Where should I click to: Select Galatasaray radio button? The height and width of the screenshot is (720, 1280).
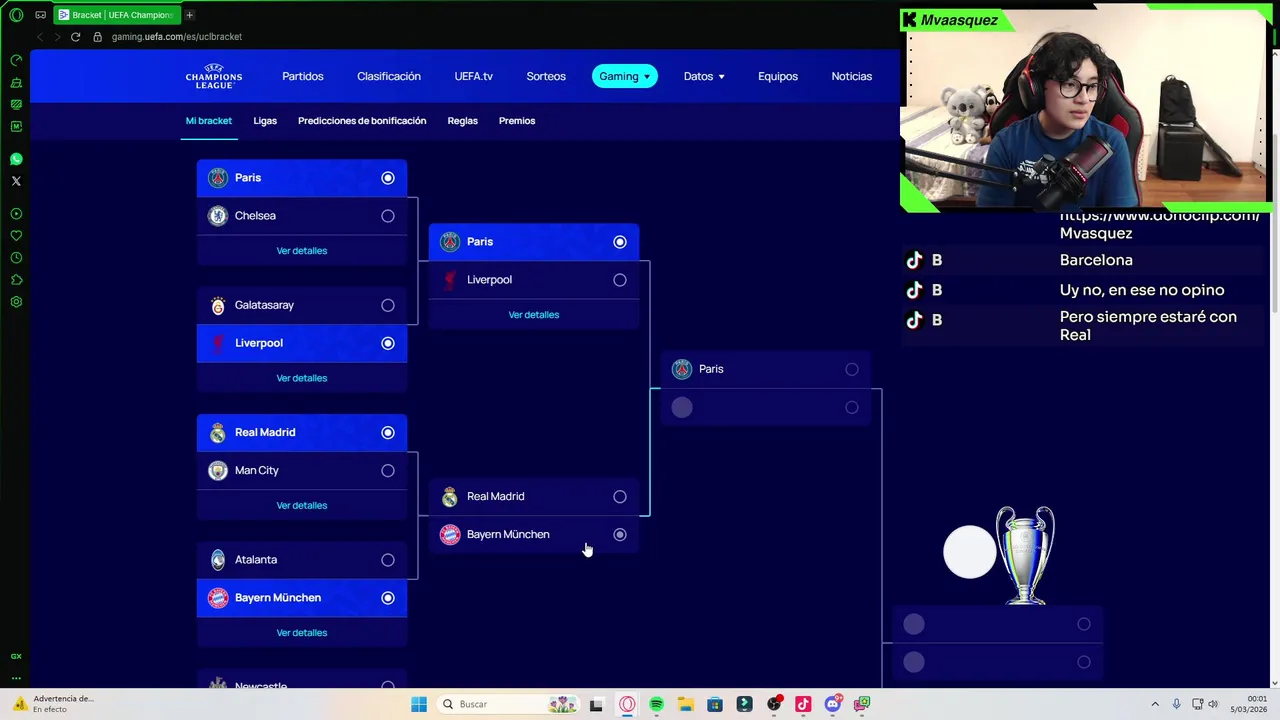(x=388, y=305)
